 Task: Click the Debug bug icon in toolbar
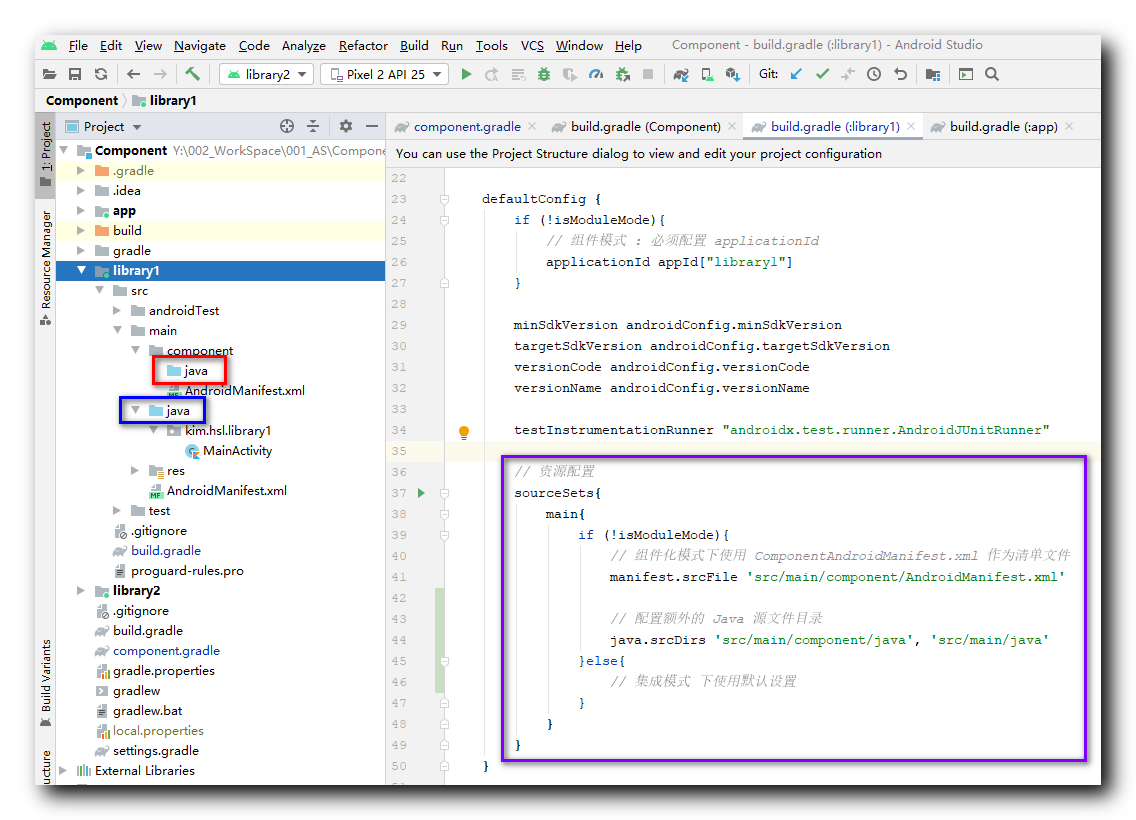544,75
